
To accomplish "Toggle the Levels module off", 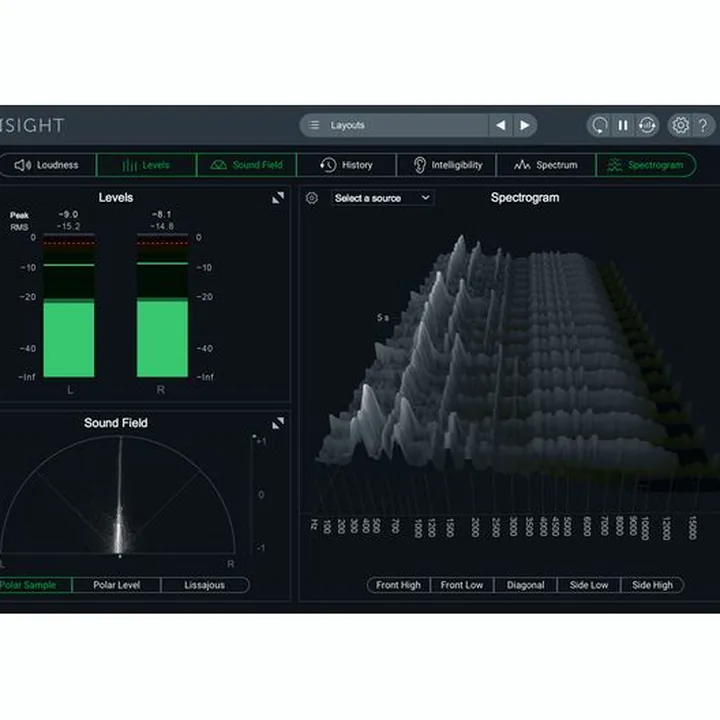I will 146,165.
